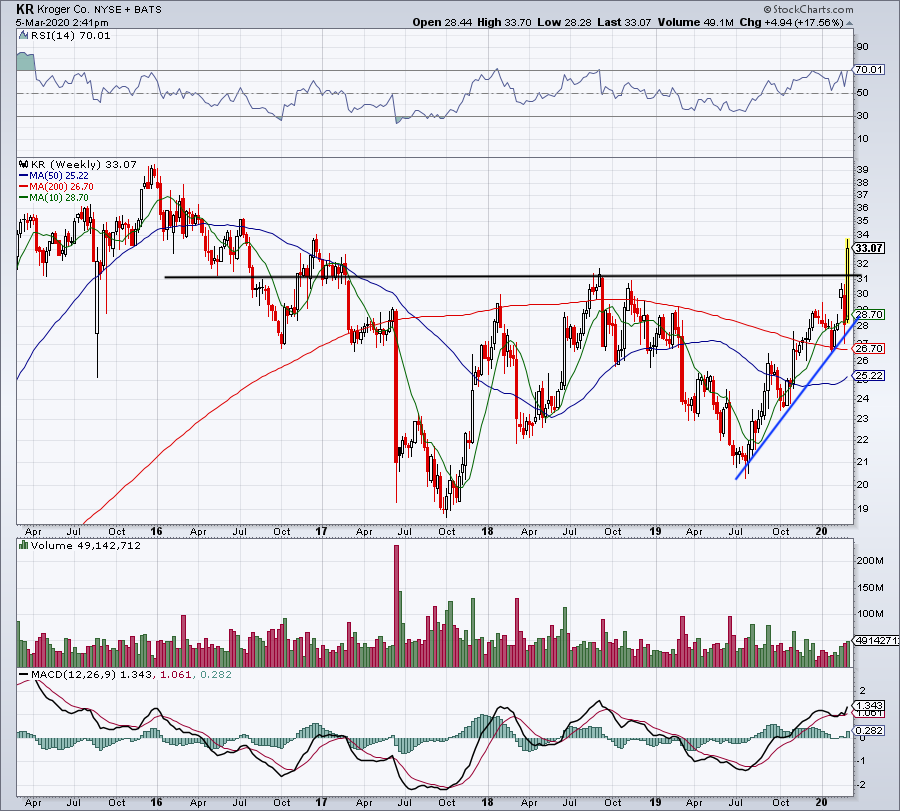The image size is (900, 811).
Task: Click the 'Low 28.28' quote value
Action: click(x=565, y=22)
